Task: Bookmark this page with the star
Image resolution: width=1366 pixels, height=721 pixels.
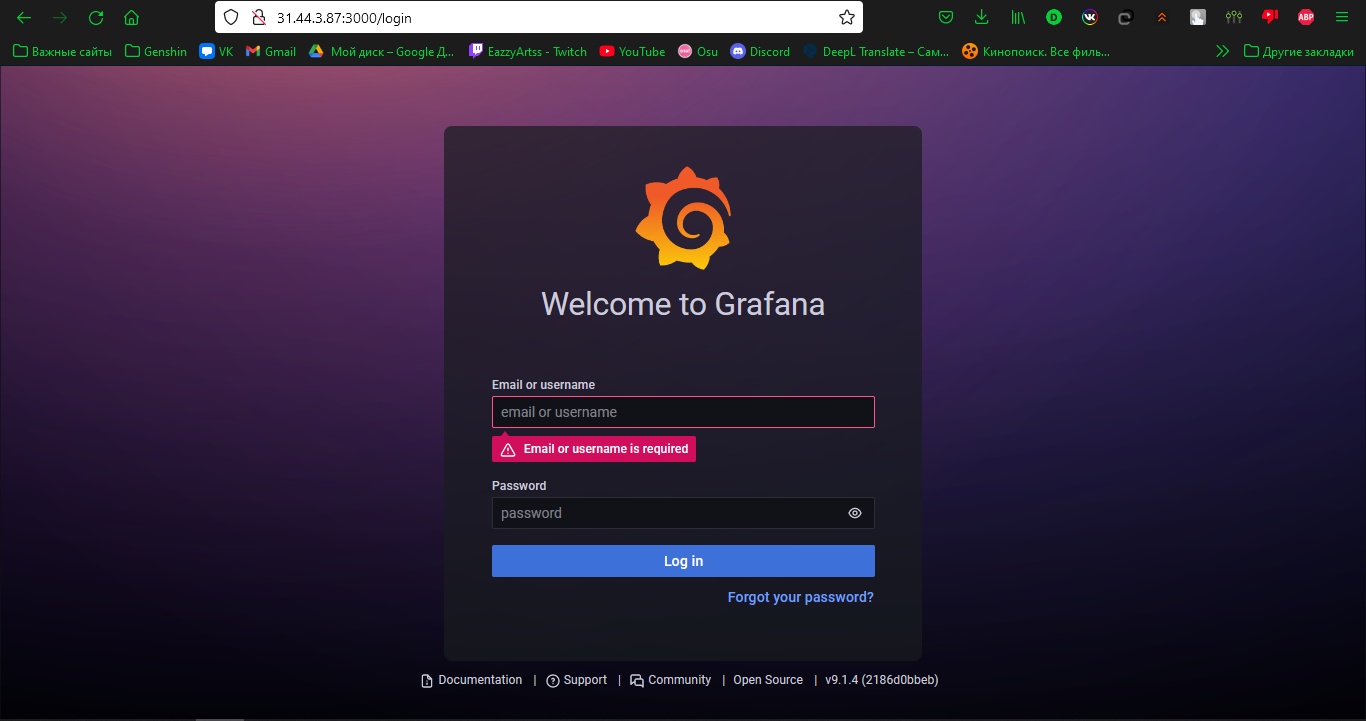Action: pos(846,17)
